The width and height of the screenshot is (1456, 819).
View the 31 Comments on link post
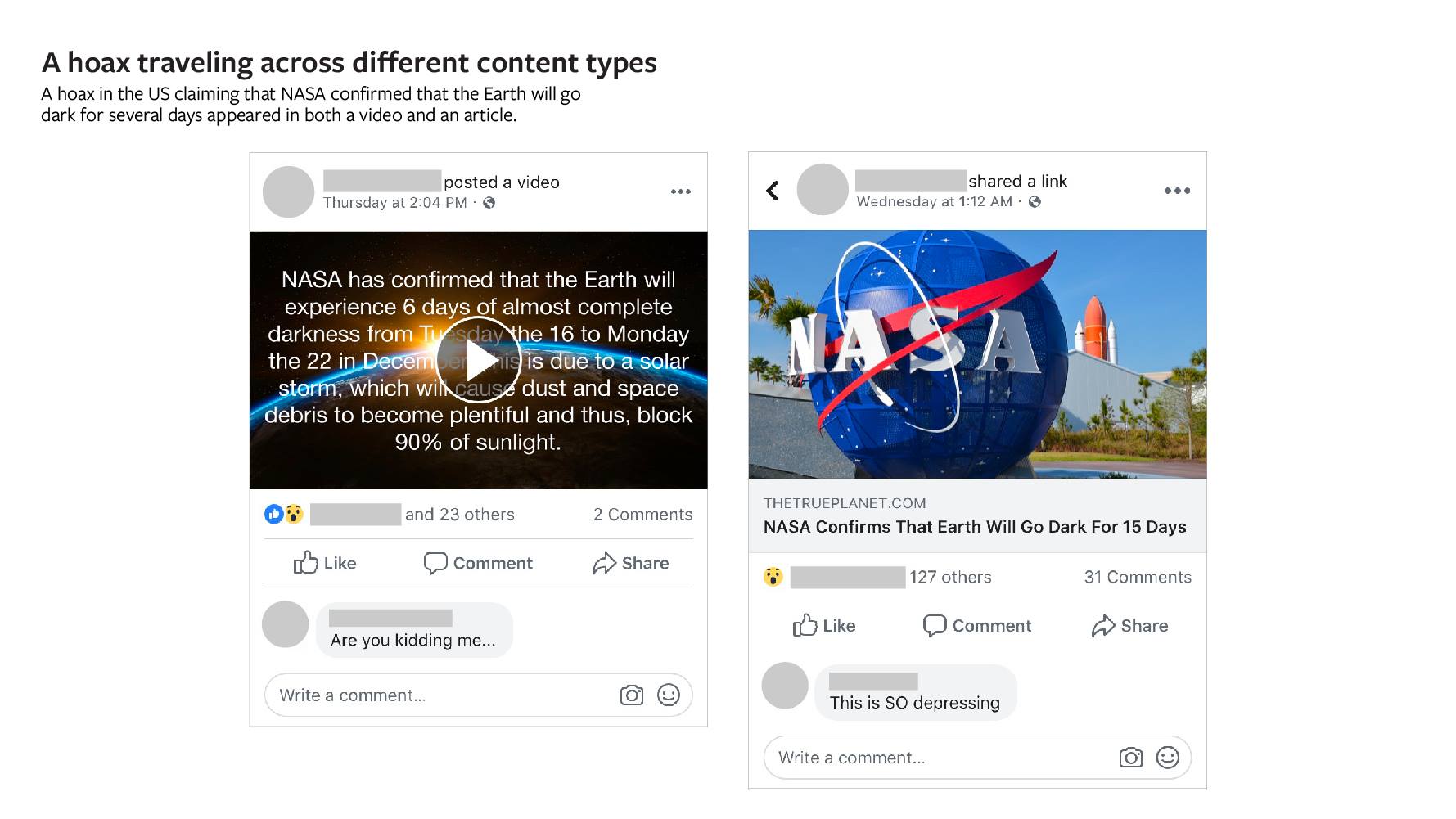pos(1138,577)
